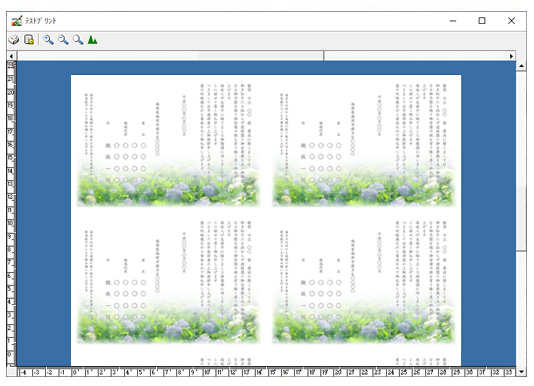Viewport: 534px width, 386px height.
Task: Click the vertical scrollbar down arrow
Action: click(521, 371)
